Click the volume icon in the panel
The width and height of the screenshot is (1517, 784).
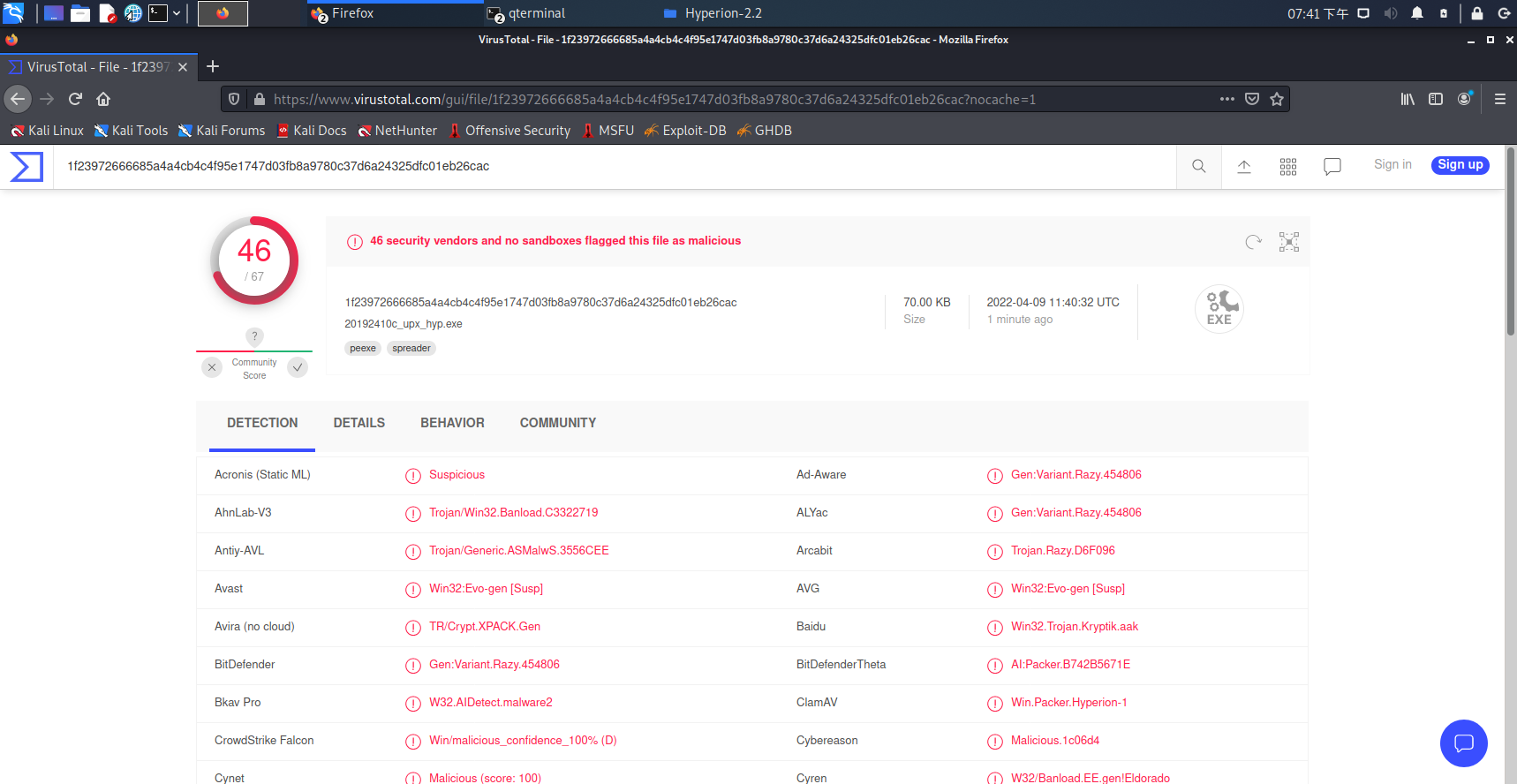click(1391, 13)
